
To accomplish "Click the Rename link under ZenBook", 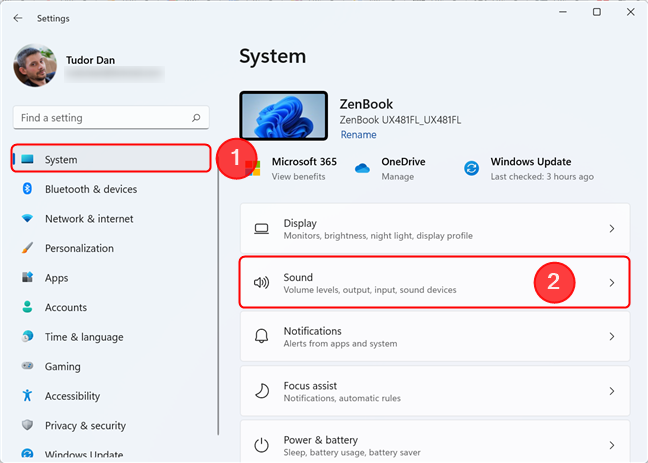I will pyautogui.click(x=358, y=135).
